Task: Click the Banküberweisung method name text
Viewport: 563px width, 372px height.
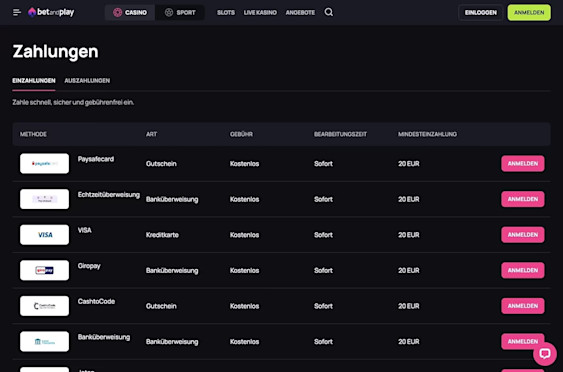Action: coord(104,337)
